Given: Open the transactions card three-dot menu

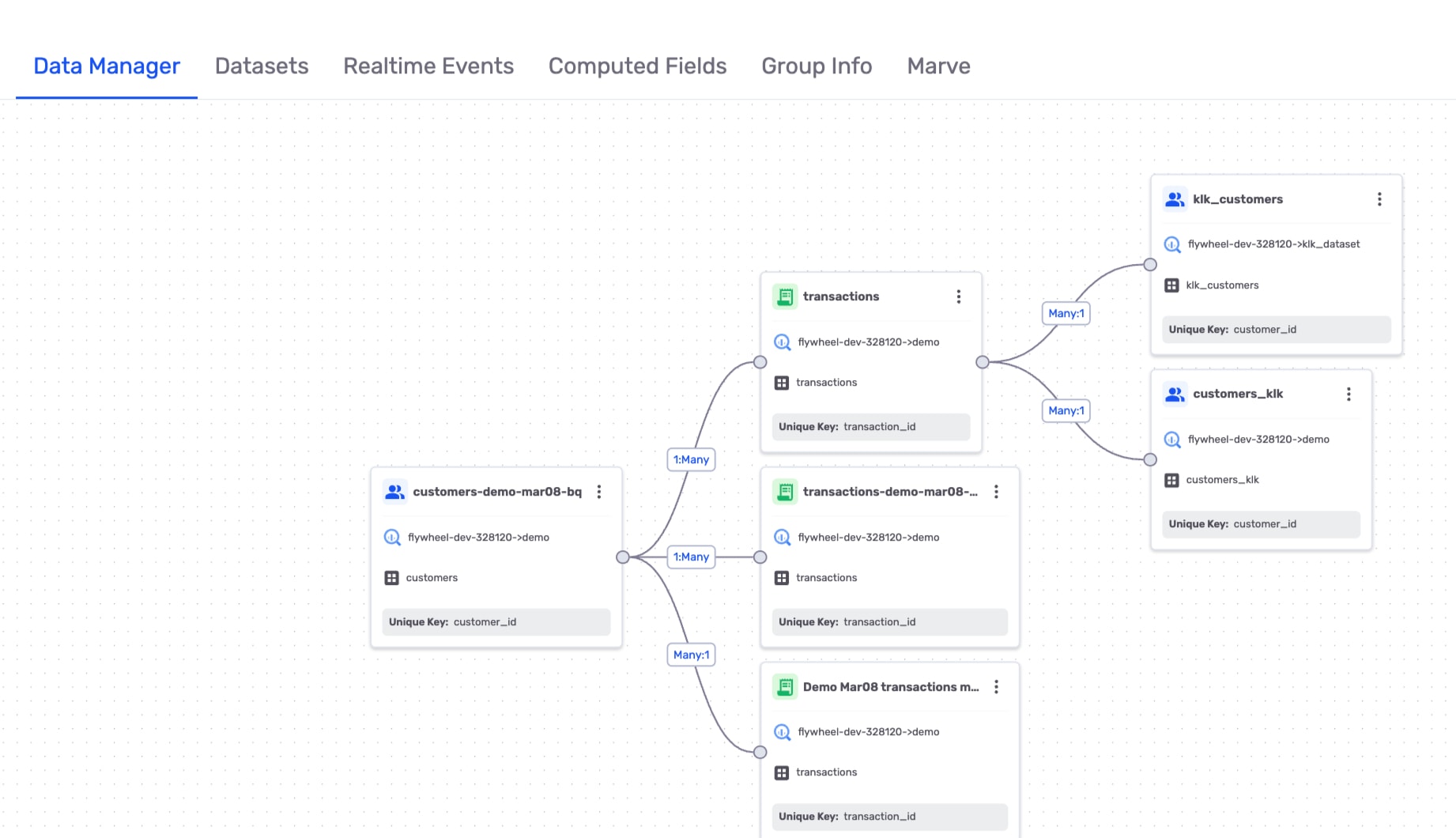Looking at the screenshot, I should pyautogui.click(x=958, y=296).
